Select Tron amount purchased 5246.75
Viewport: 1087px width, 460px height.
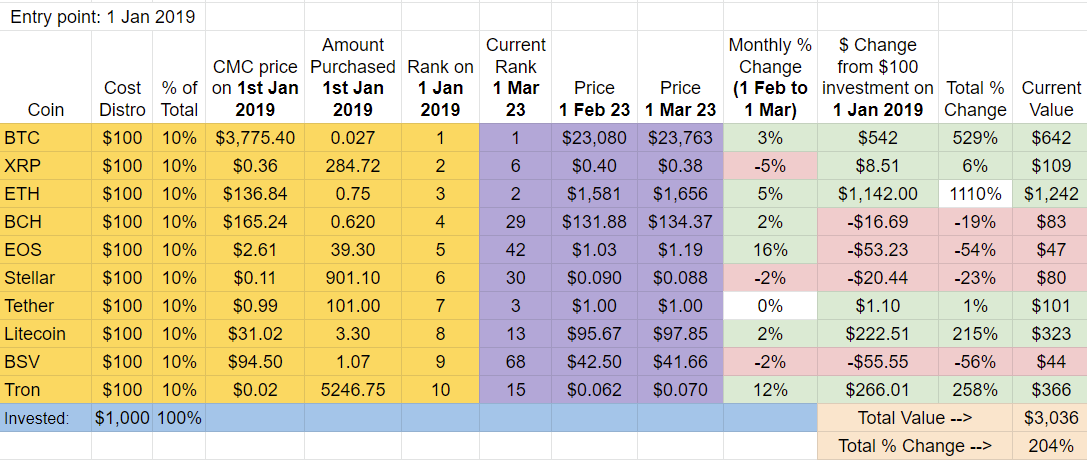pyautogui.click(x=353, y=389)
